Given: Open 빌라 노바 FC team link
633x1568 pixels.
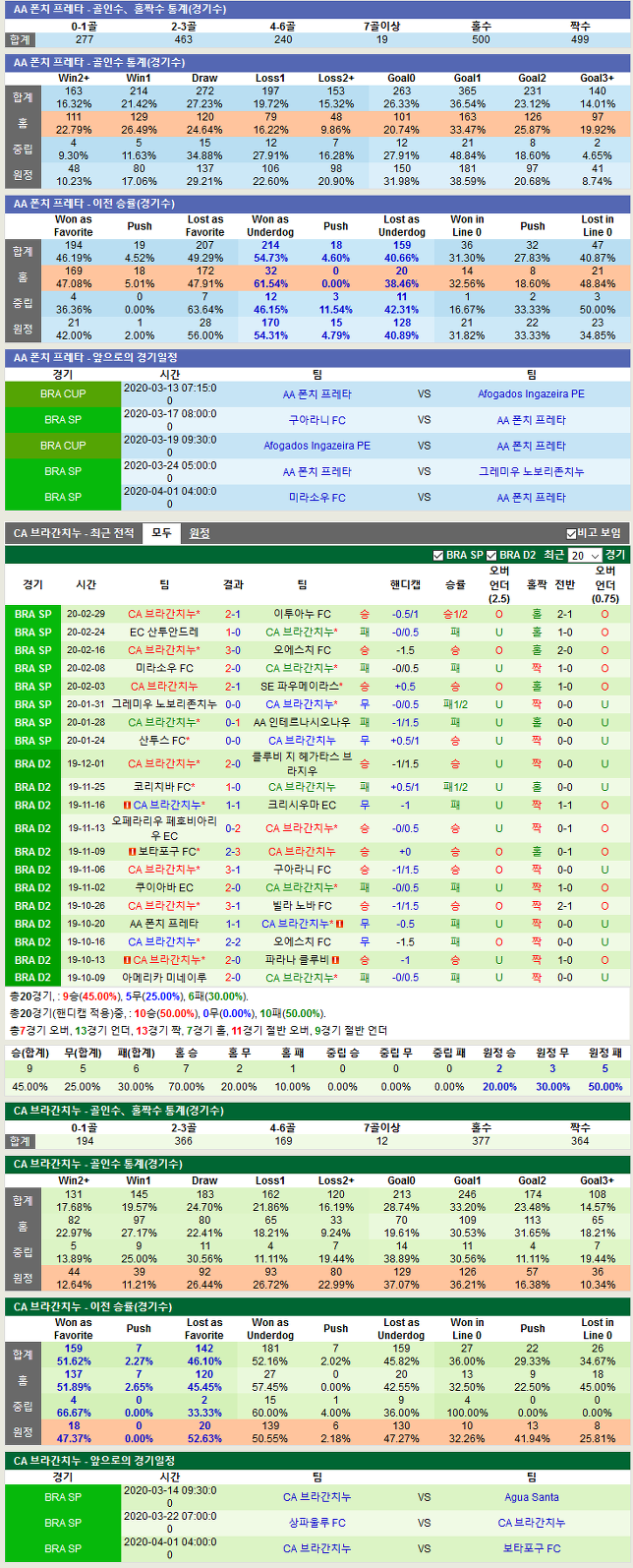Looking at the screenshot, I should 302,906.
